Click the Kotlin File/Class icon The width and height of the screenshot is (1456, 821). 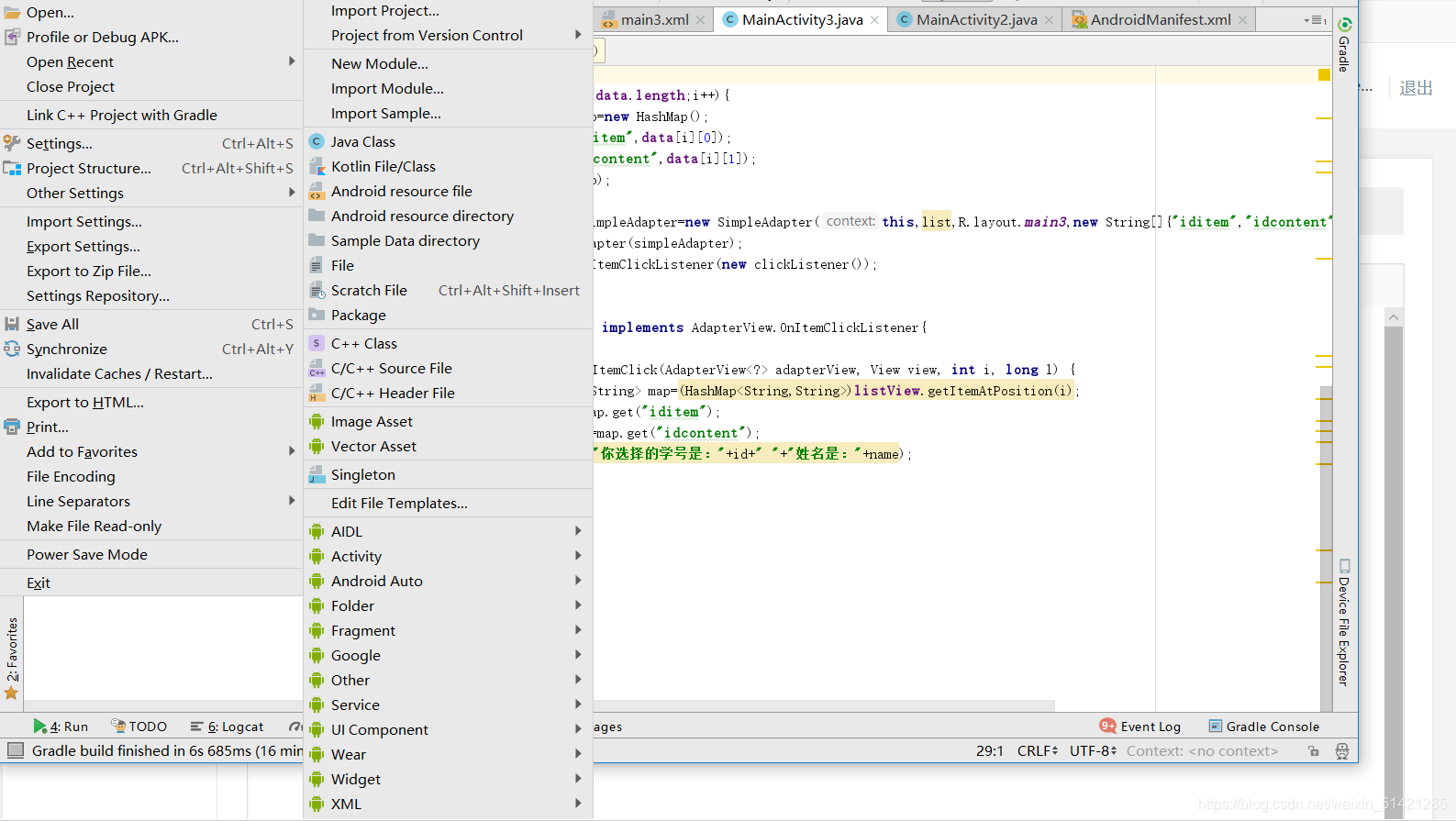(x=317, y=166)
